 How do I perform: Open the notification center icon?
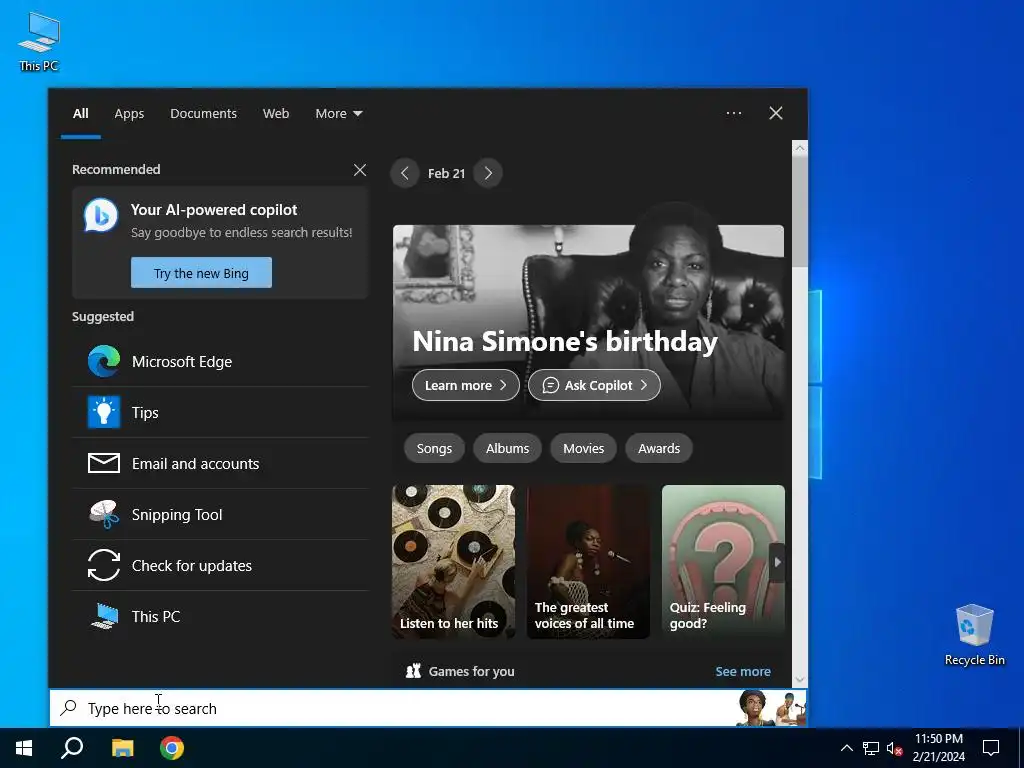click(991, 748)
